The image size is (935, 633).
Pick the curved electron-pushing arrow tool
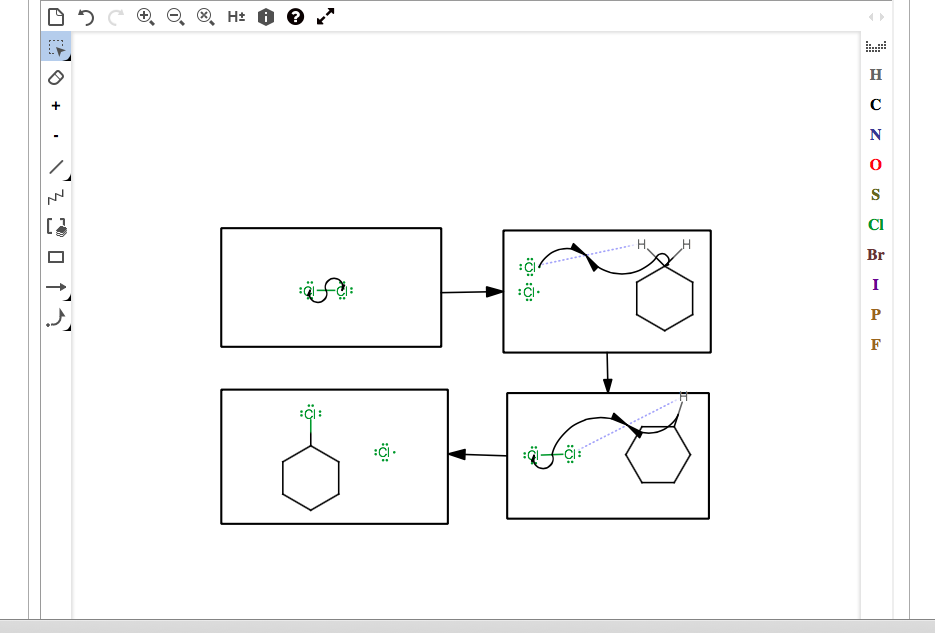point(55,318)
